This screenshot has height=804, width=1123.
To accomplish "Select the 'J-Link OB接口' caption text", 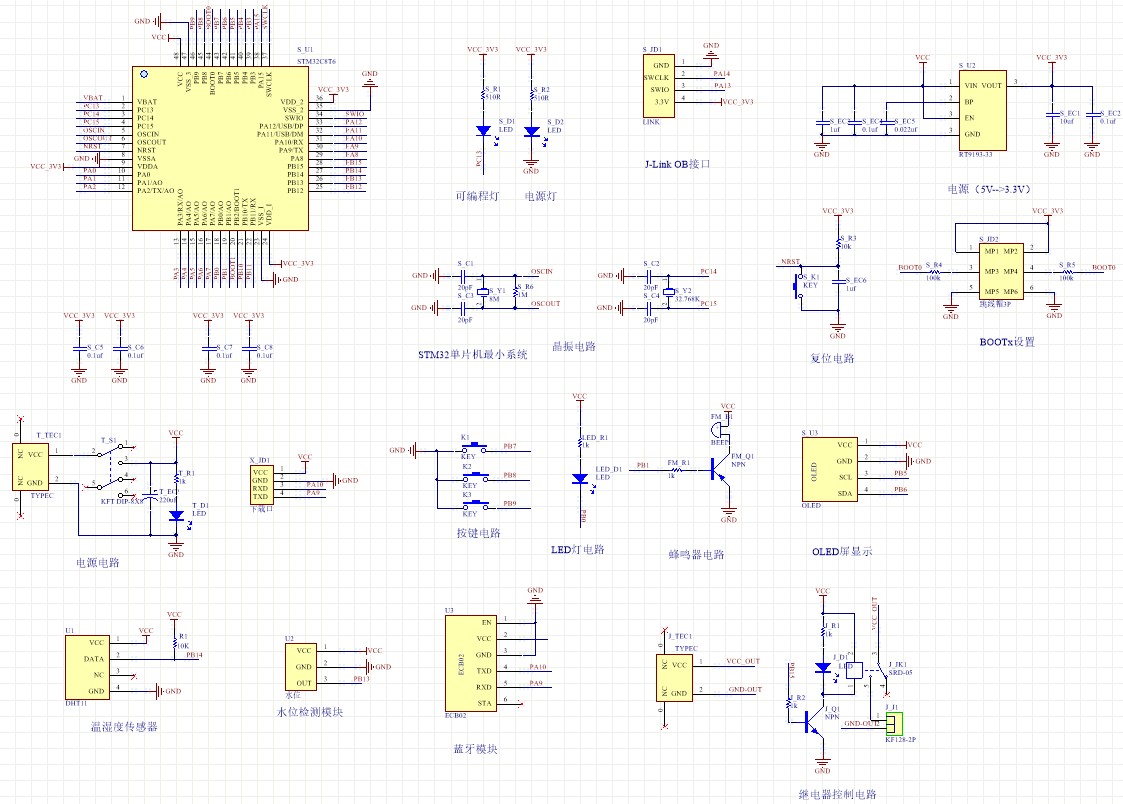I will 677,164.
